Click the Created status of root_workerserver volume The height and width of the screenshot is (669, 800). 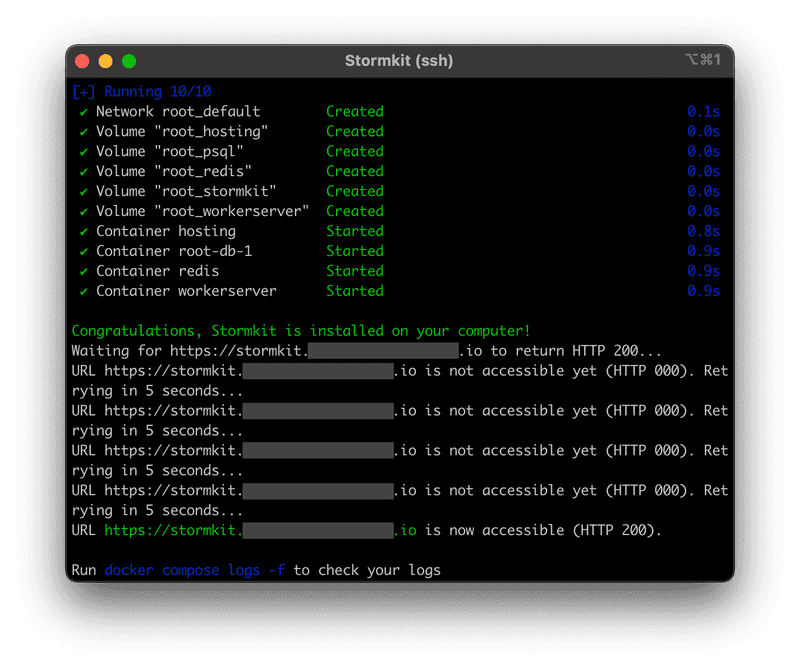coord(355,211)
